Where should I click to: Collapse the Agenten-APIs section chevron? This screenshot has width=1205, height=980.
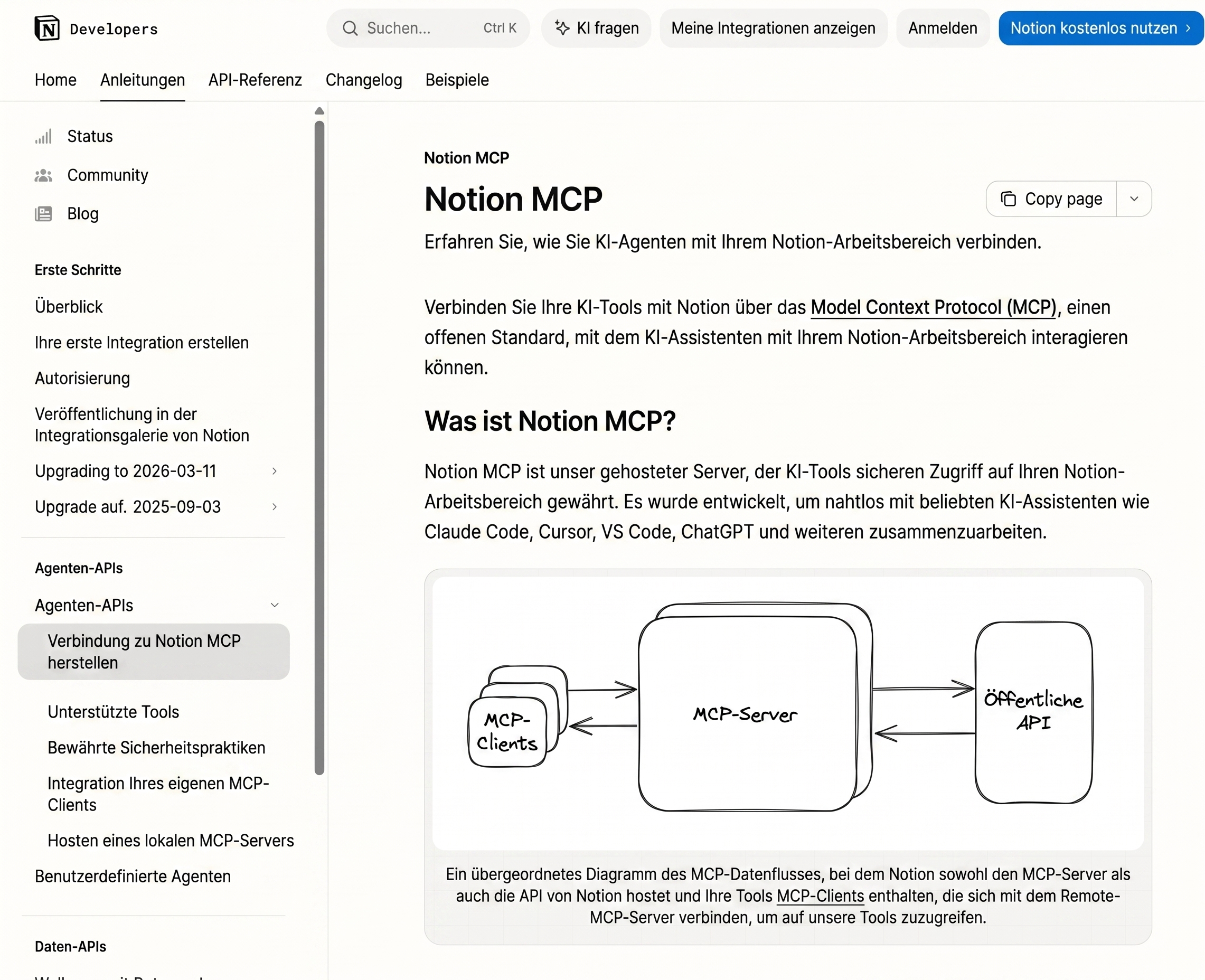pos(274,605)
